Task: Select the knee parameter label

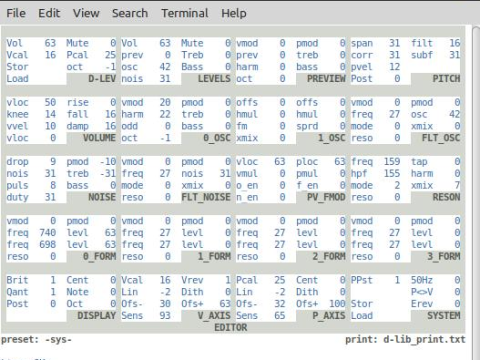Action: point(17,114)
